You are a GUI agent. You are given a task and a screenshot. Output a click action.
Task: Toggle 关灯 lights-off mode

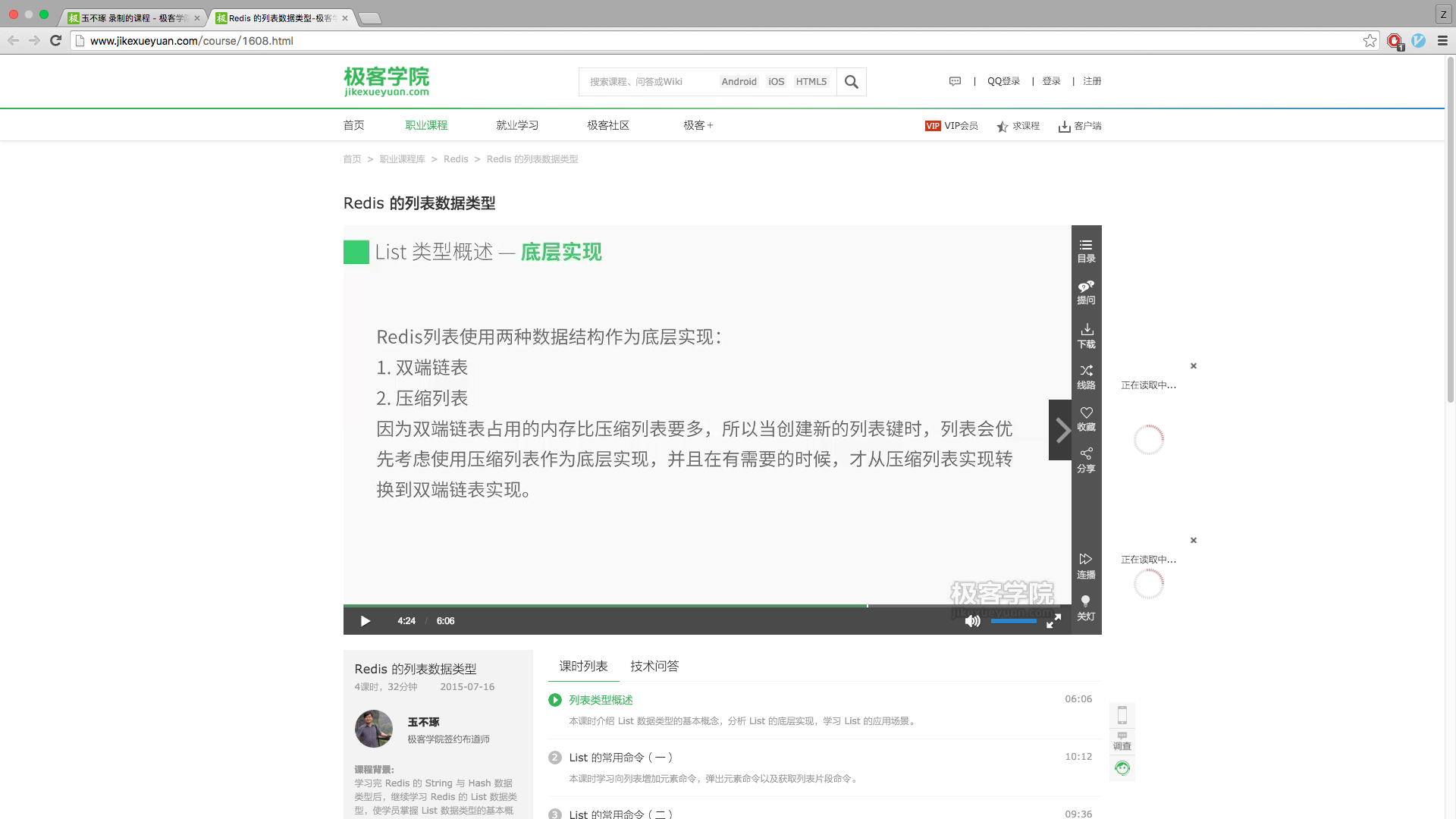1086,607
